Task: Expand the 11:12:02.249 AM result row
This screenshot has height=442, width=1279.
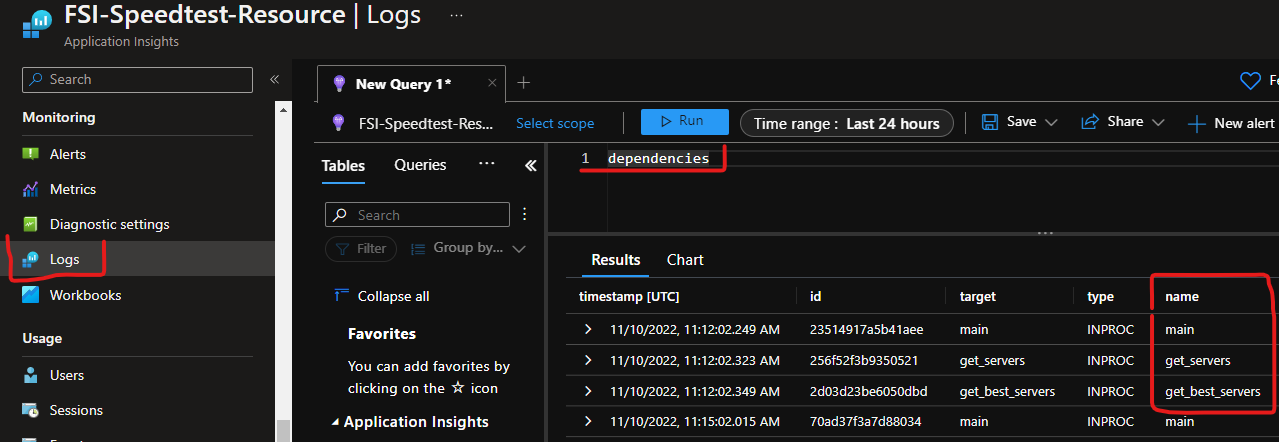Action: coord(588,329)
